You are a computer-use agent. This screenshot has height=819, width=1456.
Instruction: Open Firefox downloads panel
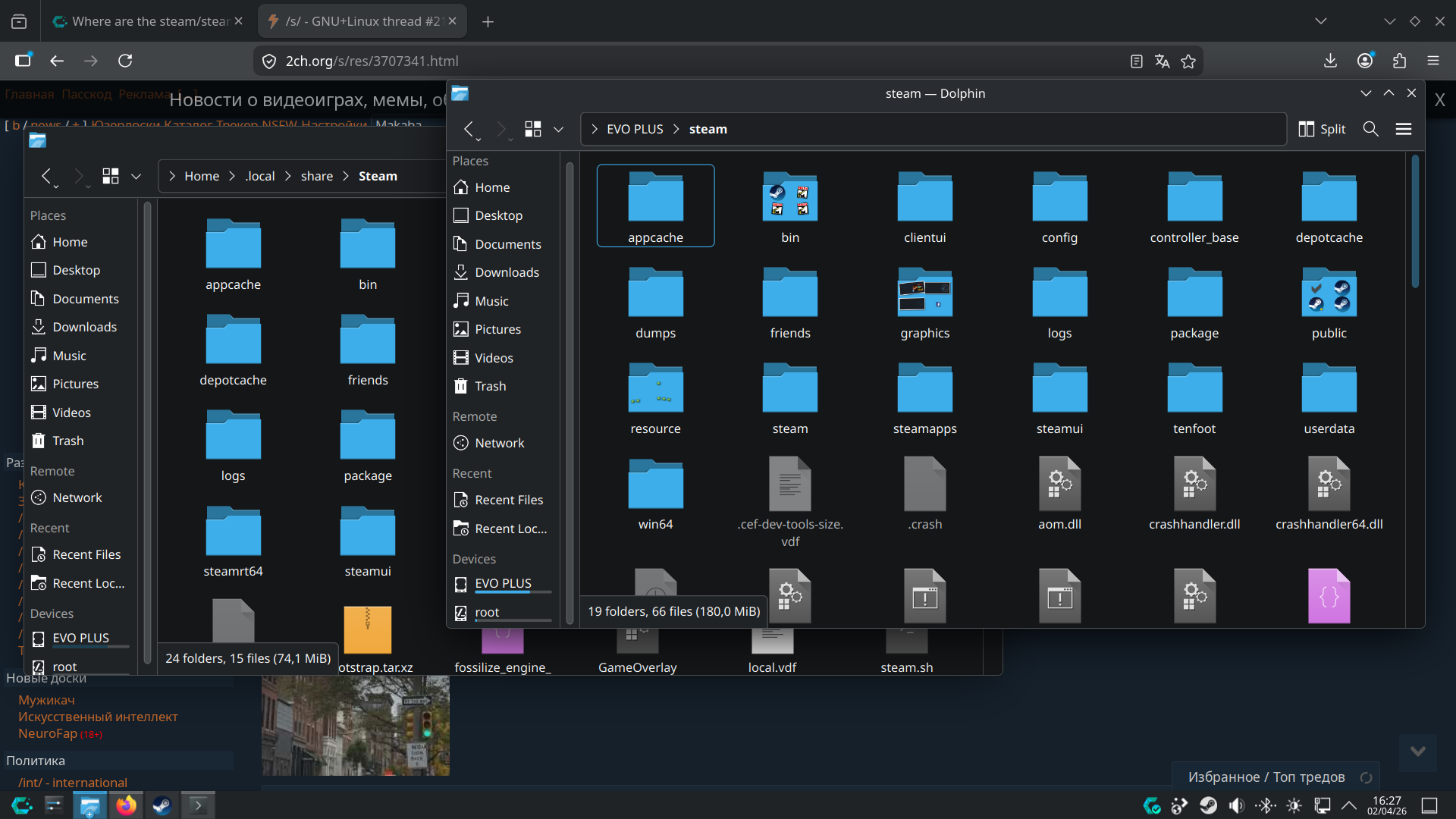pos(1330,61)
